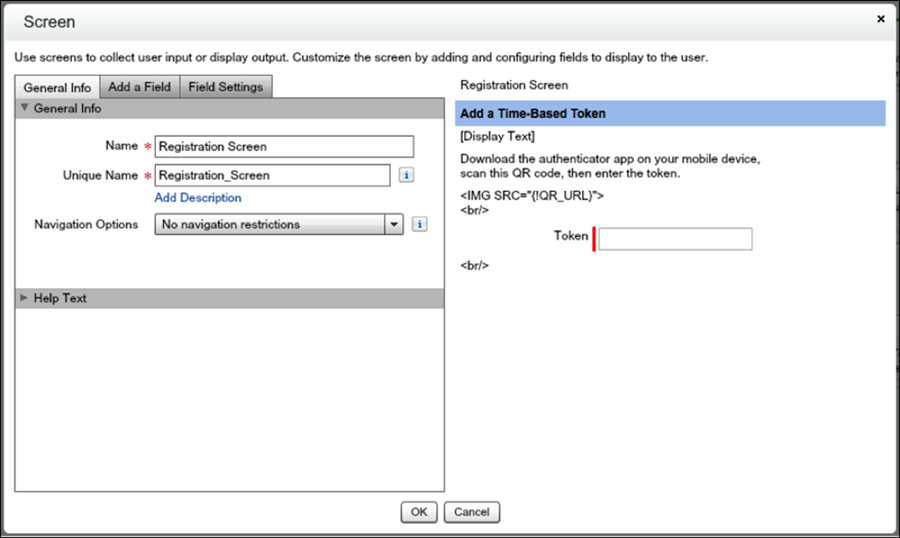
Task: Confirm with the OK button
Action: tap(419, 512)
